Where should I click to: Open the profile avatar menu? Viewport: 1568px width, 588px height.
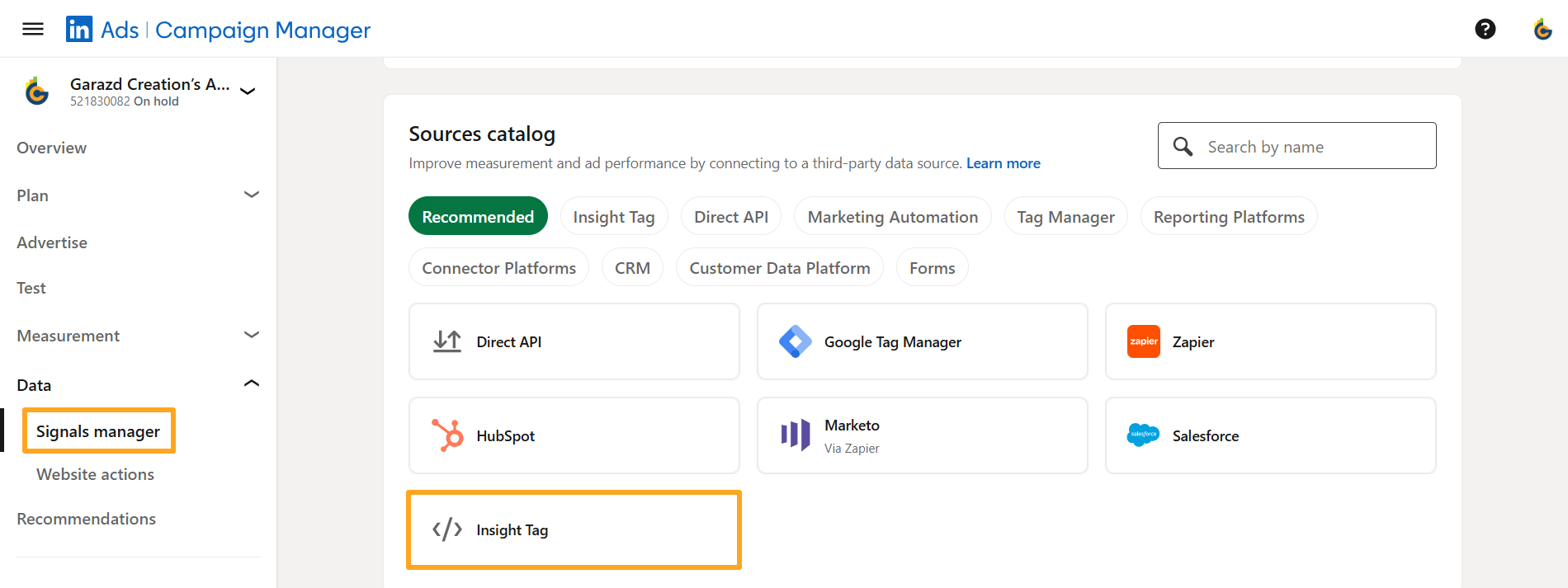click(1542, 30)
